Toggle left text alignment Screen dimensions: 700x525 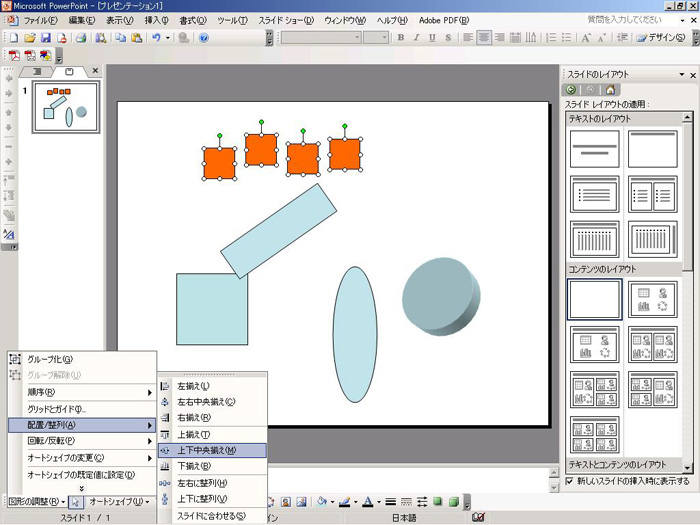[x=468, y=38]
